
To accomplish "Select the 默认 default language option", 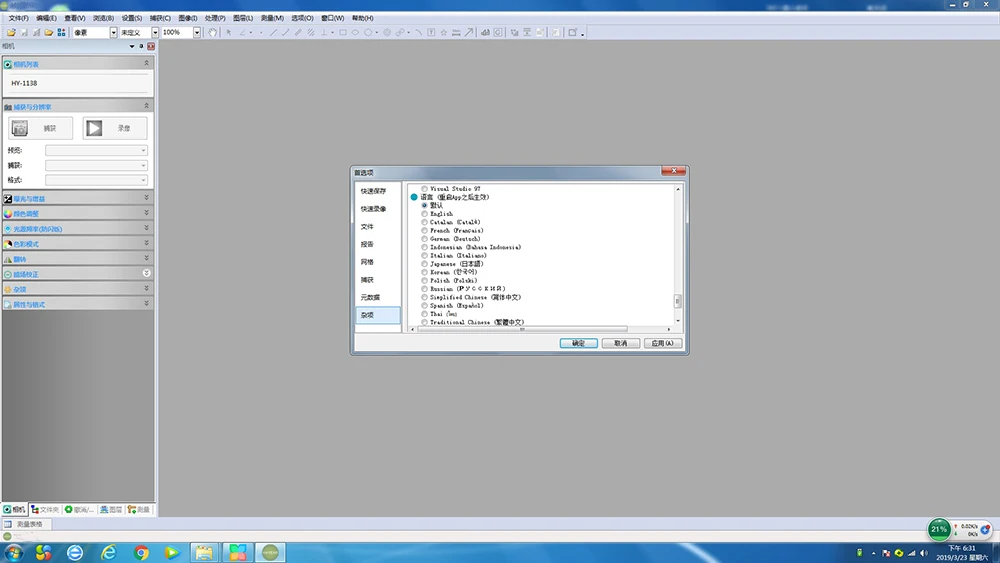I will 425,206.
